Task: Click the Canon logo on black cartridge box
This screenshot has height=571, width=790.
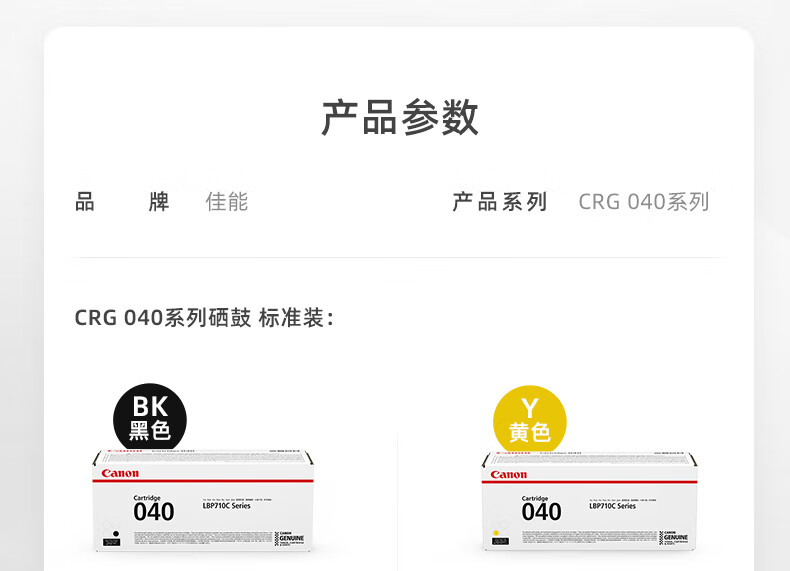Action: (x=120, y=473)
